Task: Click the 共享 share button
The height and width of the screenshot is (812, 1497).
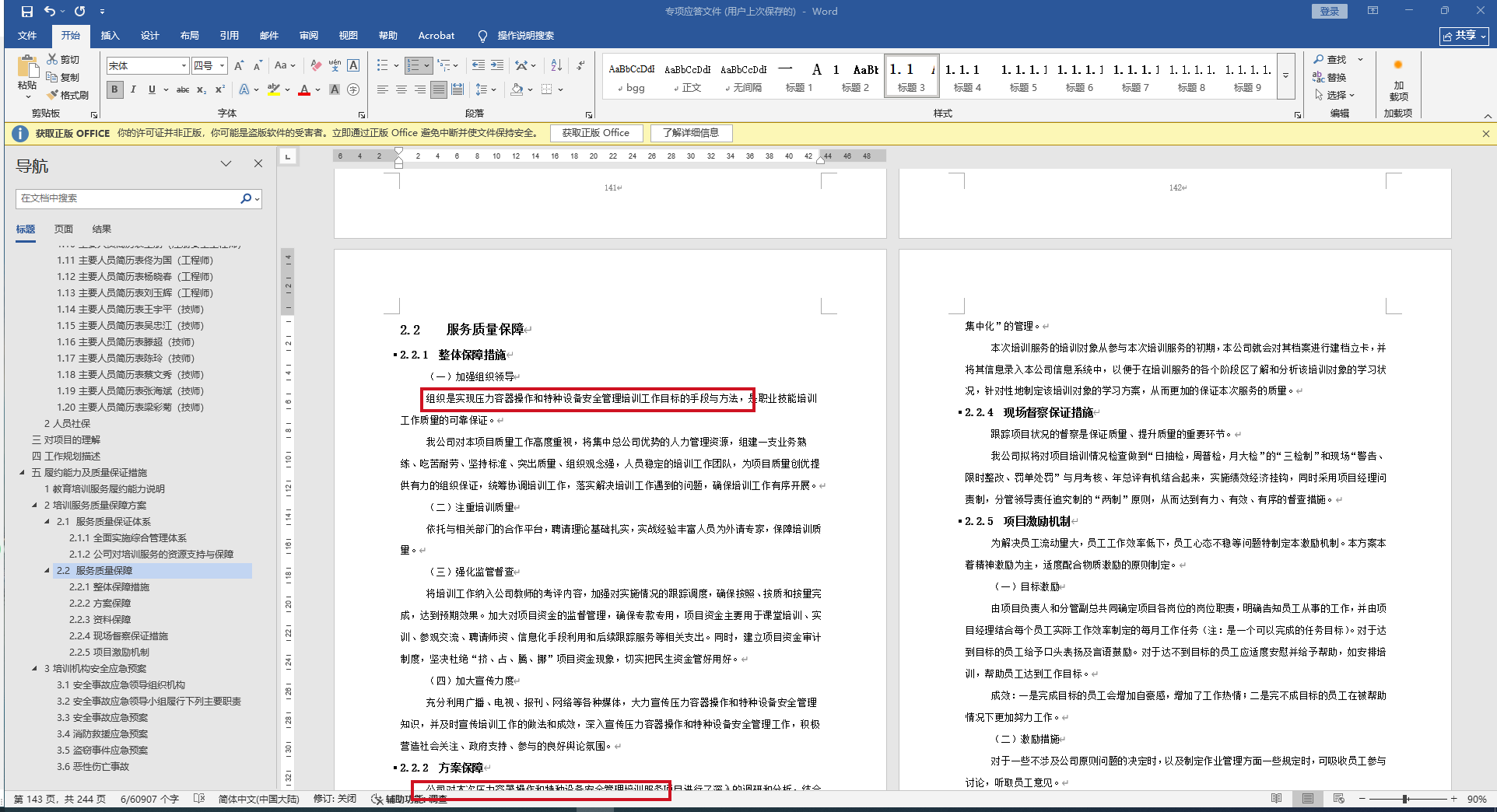Action: [1464, 36]
